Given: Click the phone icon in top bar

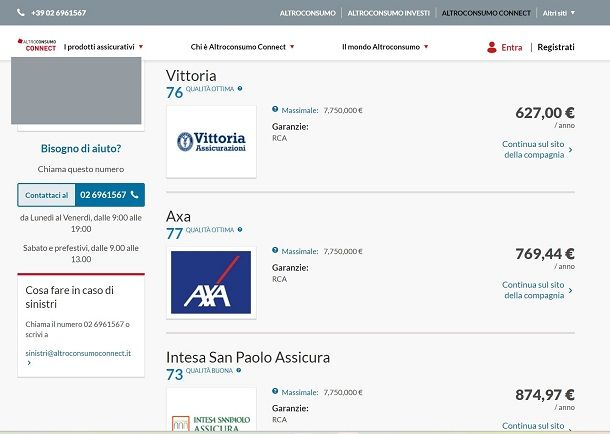Looking at the screenshot, I should [21, 12].
